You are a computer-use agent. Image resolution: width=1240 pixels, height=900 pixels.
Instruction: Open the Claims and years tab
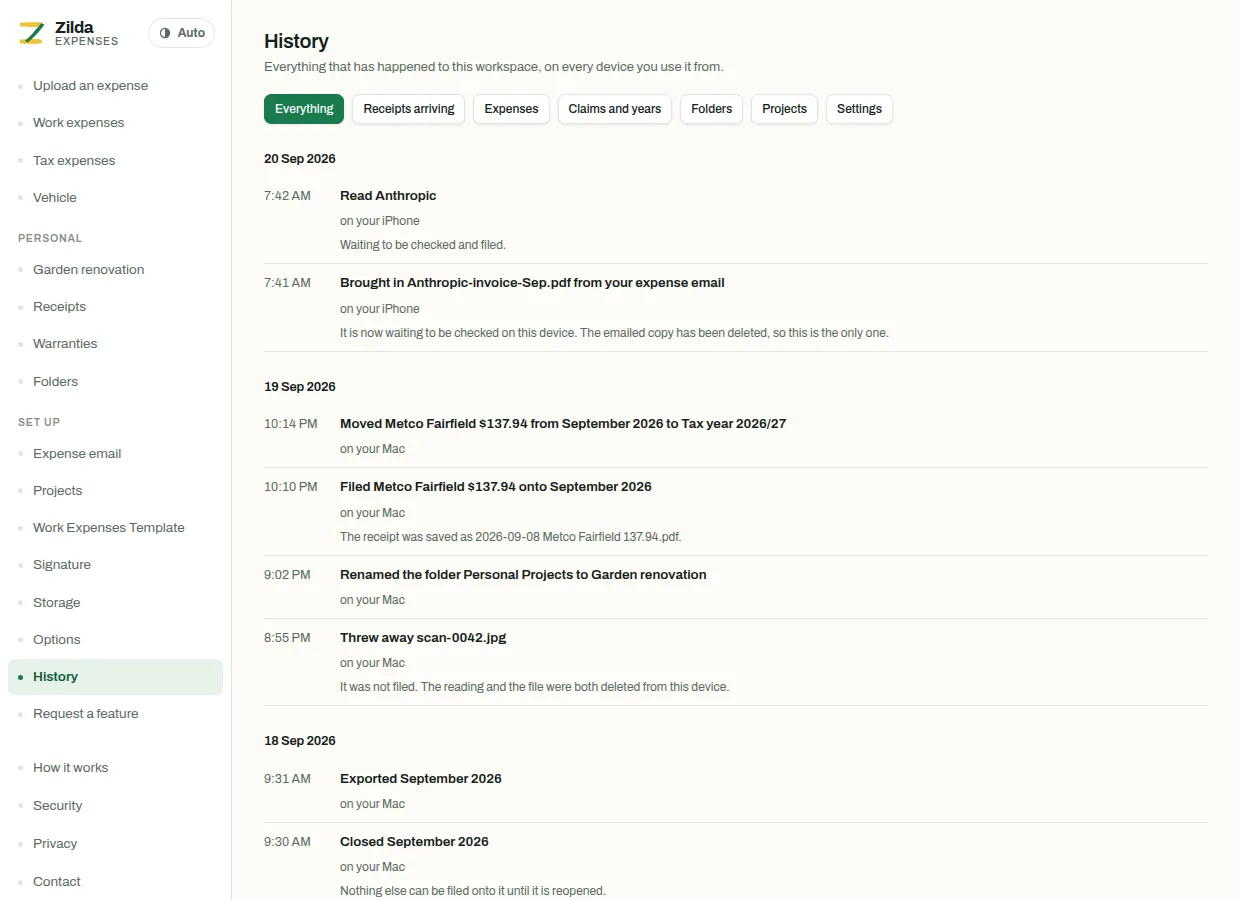[x=615, y=109]
